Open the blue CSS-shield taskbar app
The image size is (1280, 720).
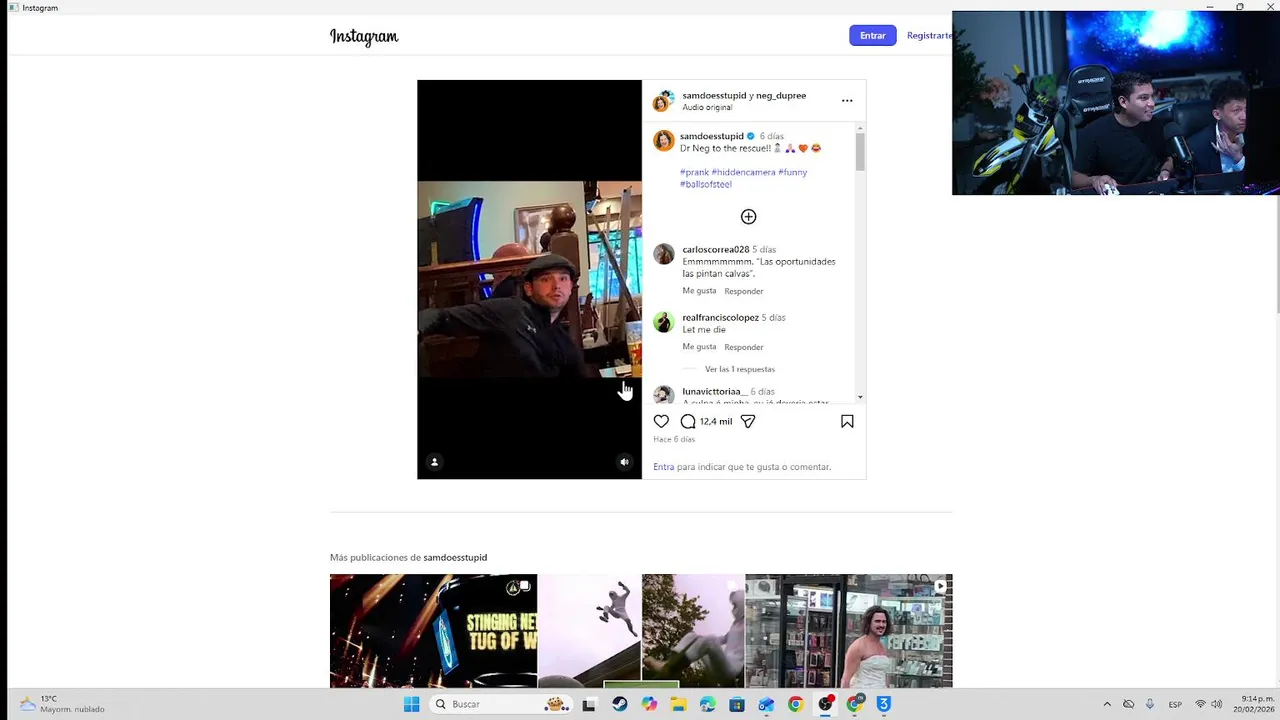tap(884, 704)
